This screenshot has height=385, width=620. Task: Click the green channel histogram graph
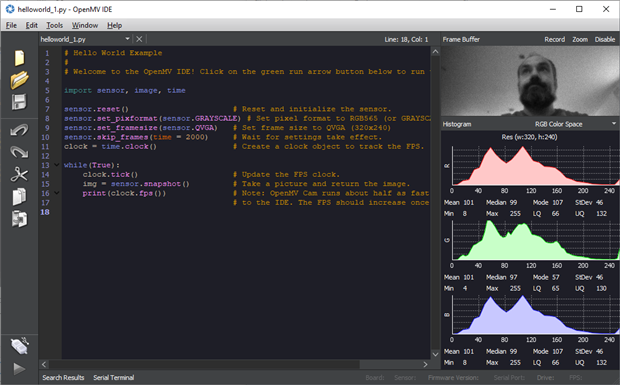536,240
